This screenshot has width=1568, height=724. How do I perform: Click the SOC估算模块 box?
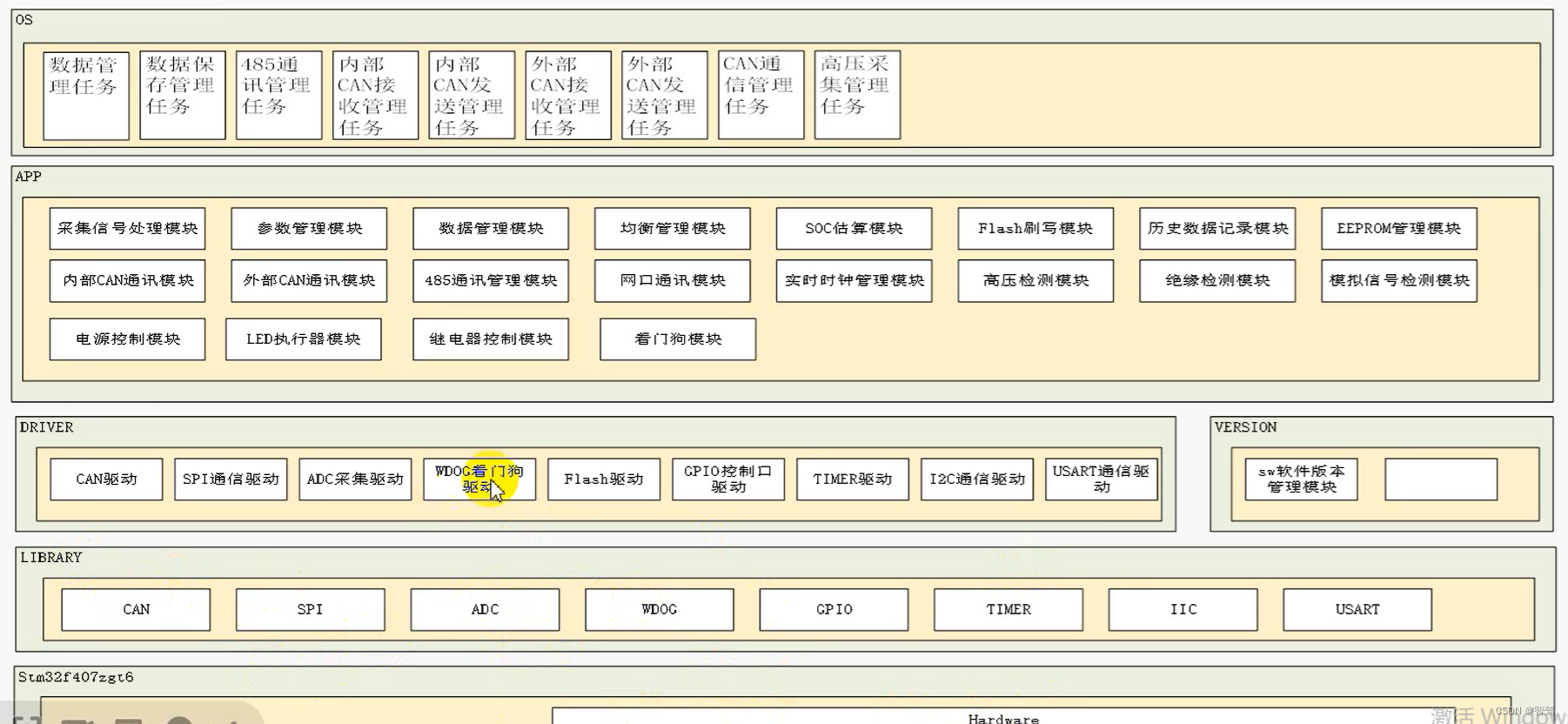coord(854,229)
